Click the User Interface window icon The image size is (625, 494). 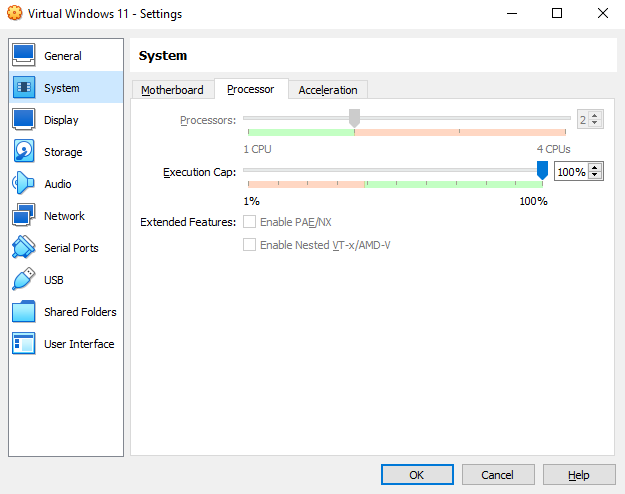click(x=24, y=343)
